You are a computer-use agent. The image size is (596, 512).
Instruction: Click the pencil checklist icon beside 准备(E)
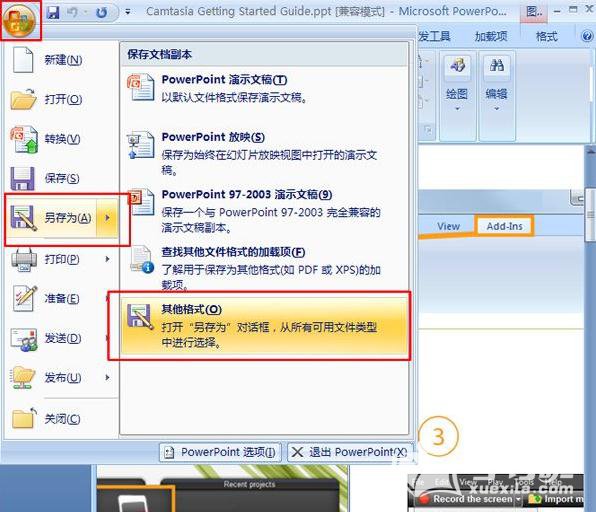coord(25,298)
